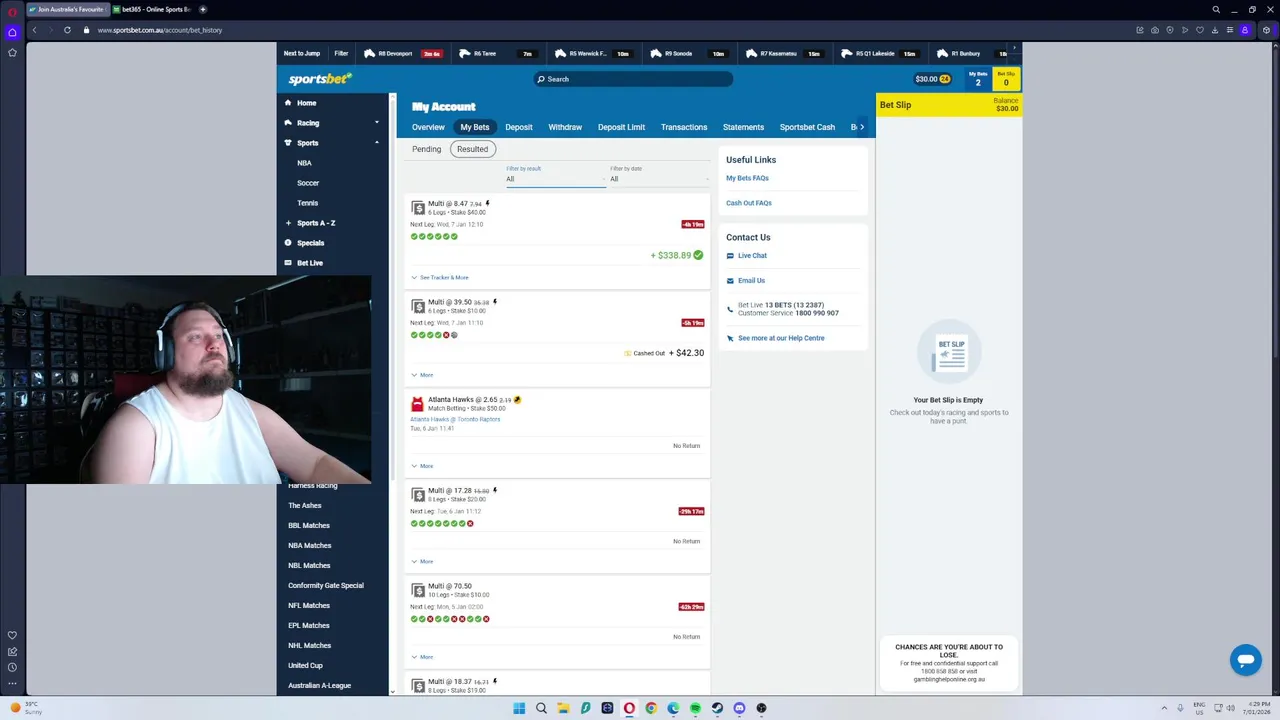Open the blue chat bubble widget
The image size is (1280, 720).
point(1246,660)
